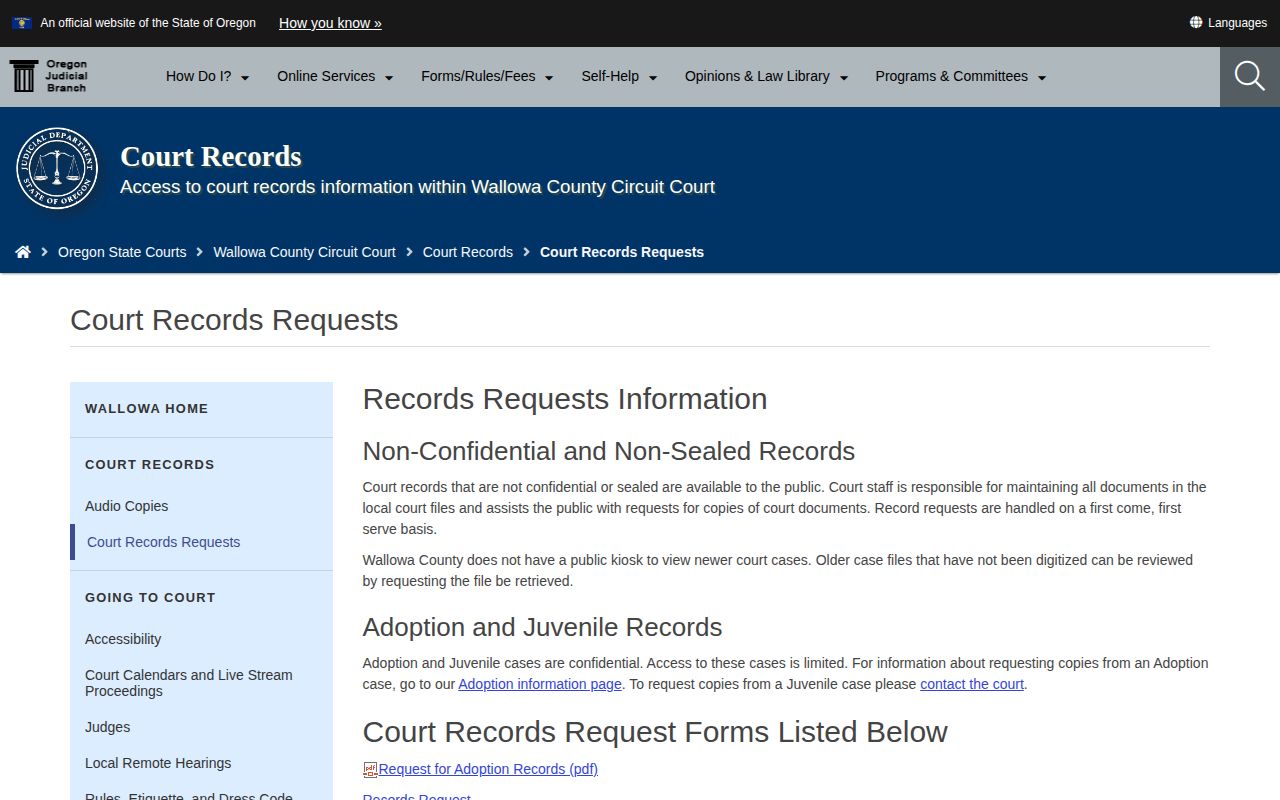This screenshot has height=800, width=1280.
Task: Click the Court Records banner title
Action: tap(211, 156)
